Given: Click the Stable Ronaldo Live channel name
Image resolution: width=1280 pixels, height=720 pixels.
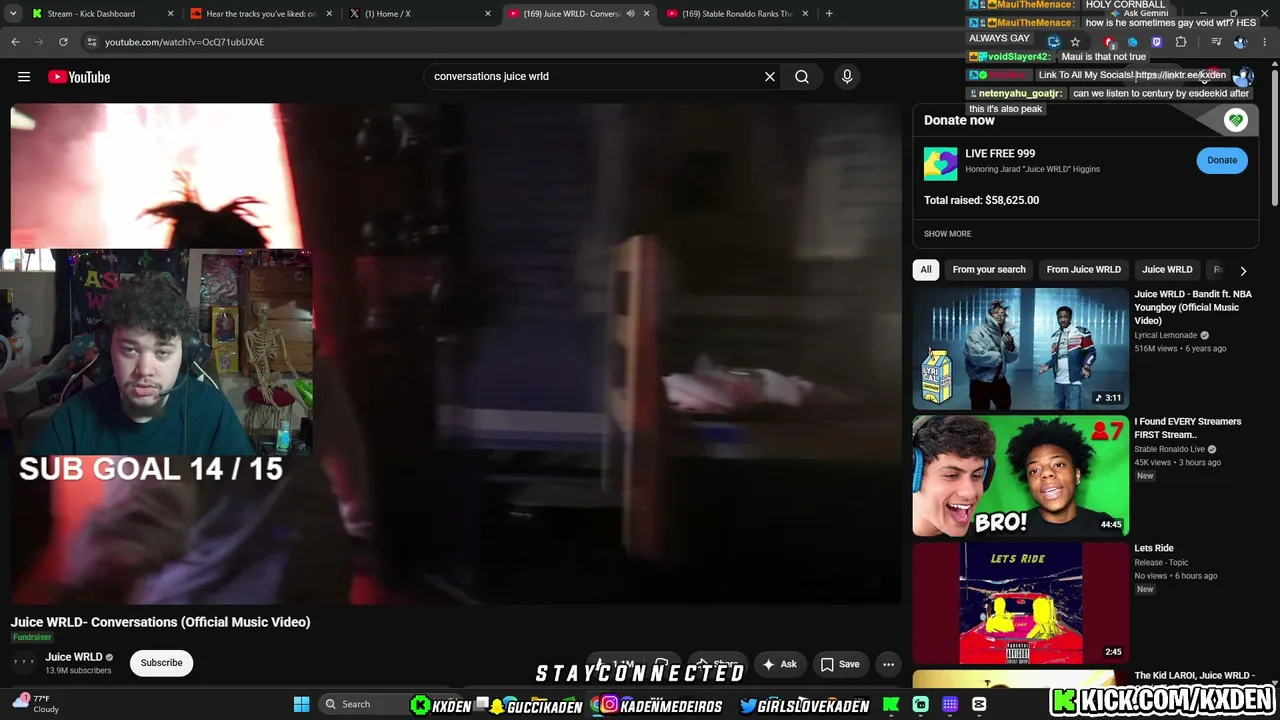Looking at the screenshot, I should pyautogui.click(x=1170, y=449).
